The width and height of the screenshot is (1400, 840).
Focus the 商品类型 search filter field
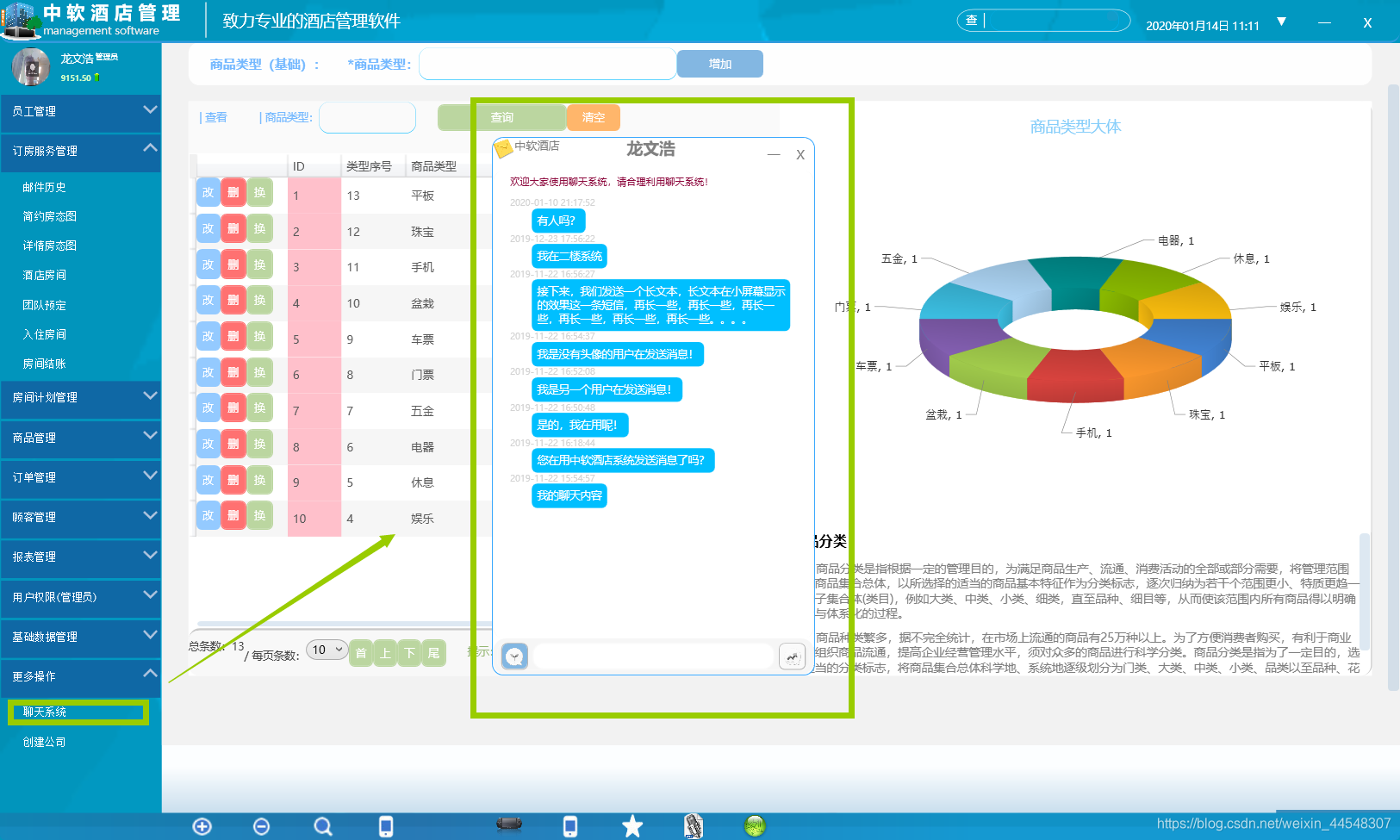368,118
